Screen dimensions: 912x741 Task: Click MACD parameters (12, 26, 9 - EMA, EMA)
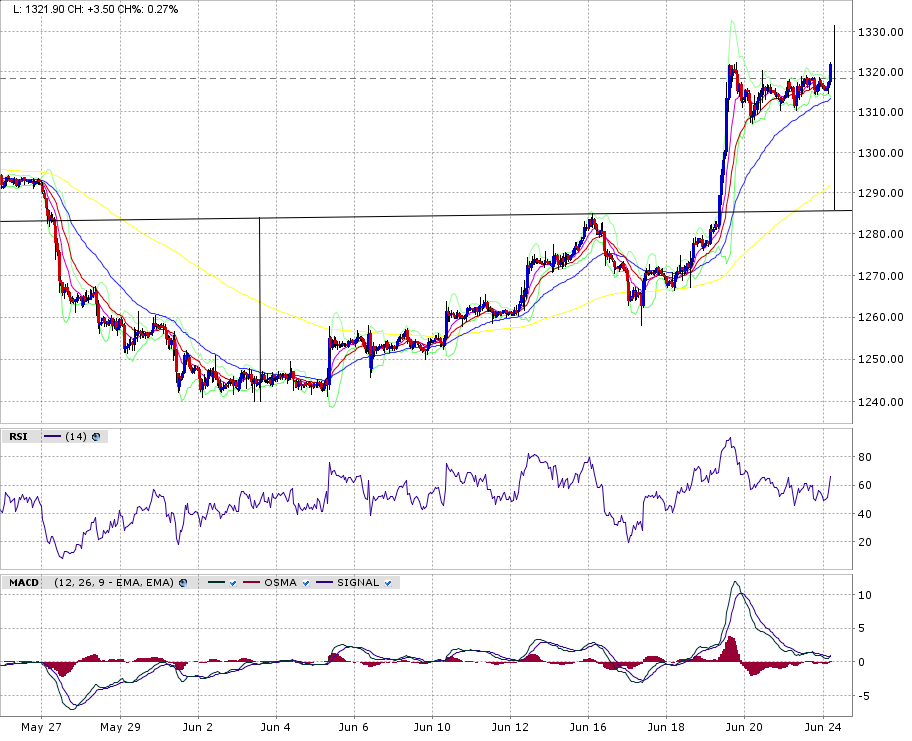pyautogui.click(x=114, y=583)
